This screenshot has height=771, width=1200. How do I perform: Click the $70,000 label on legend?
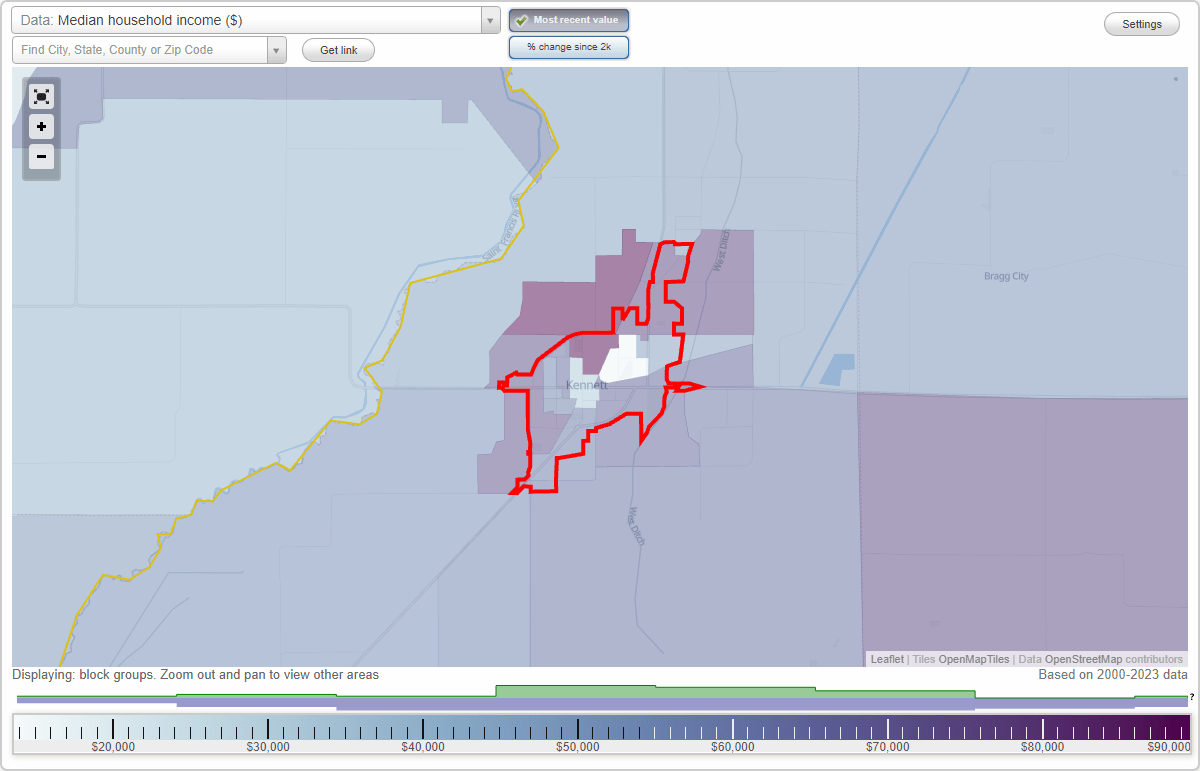(888, 746)
